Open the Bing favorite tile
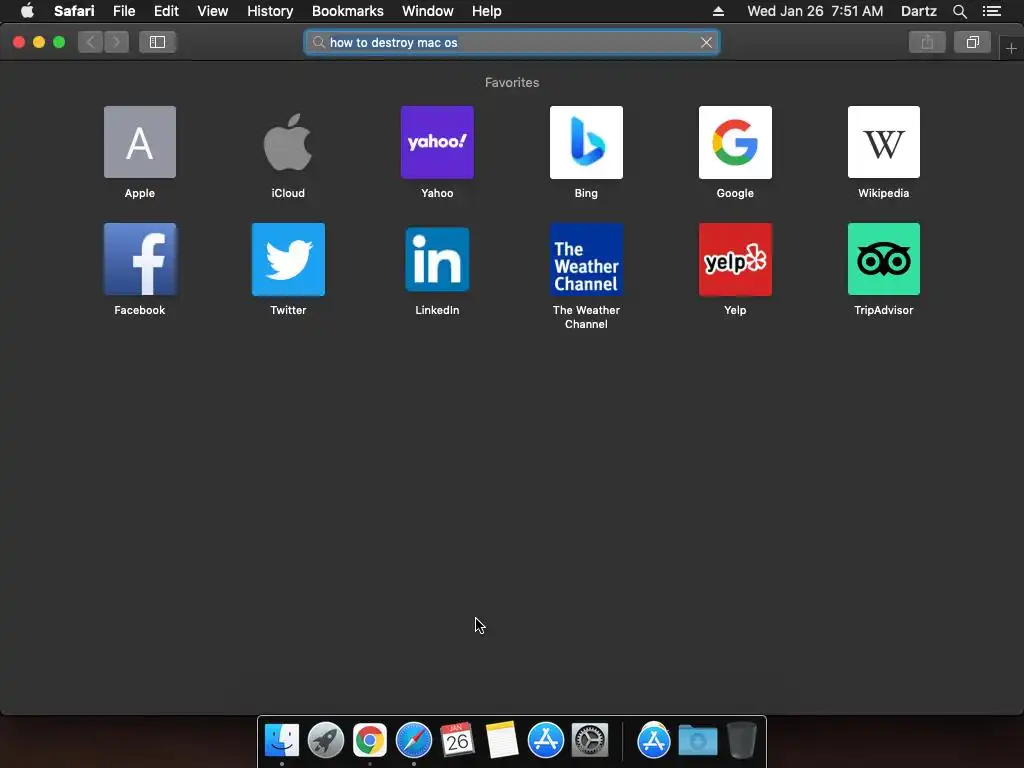This screenshot has height=768, width=1024. pos(586,142)
